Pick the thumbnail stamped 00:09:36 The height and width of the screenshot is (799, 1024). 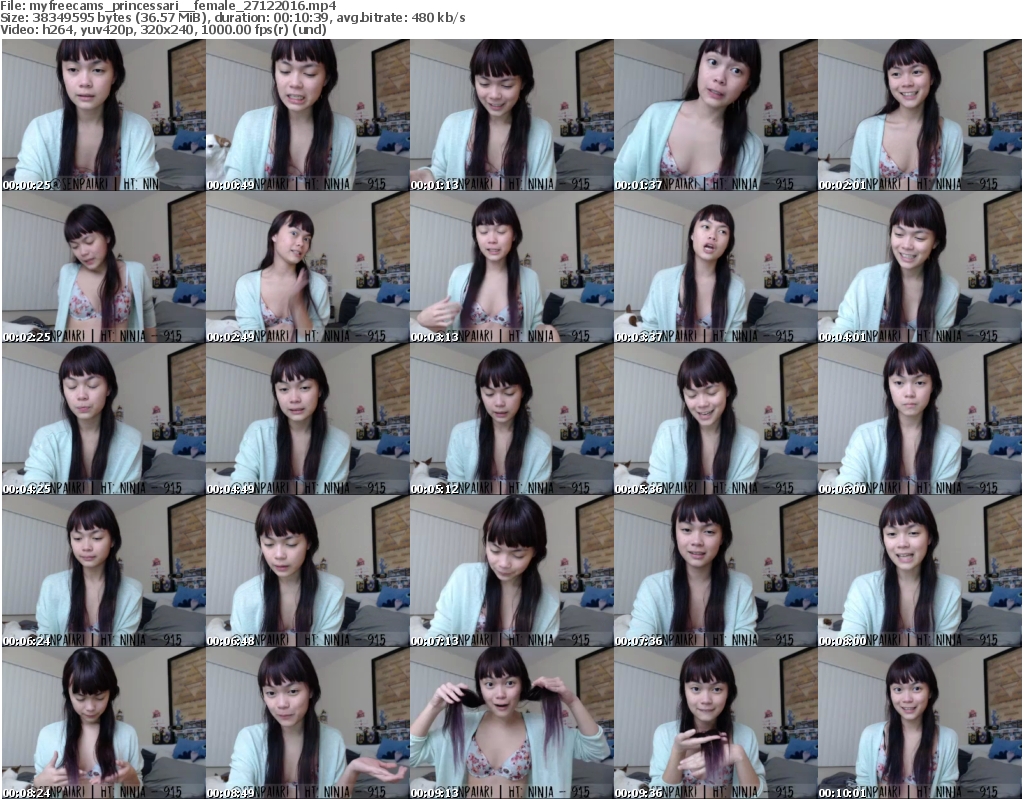click(716, 723)
